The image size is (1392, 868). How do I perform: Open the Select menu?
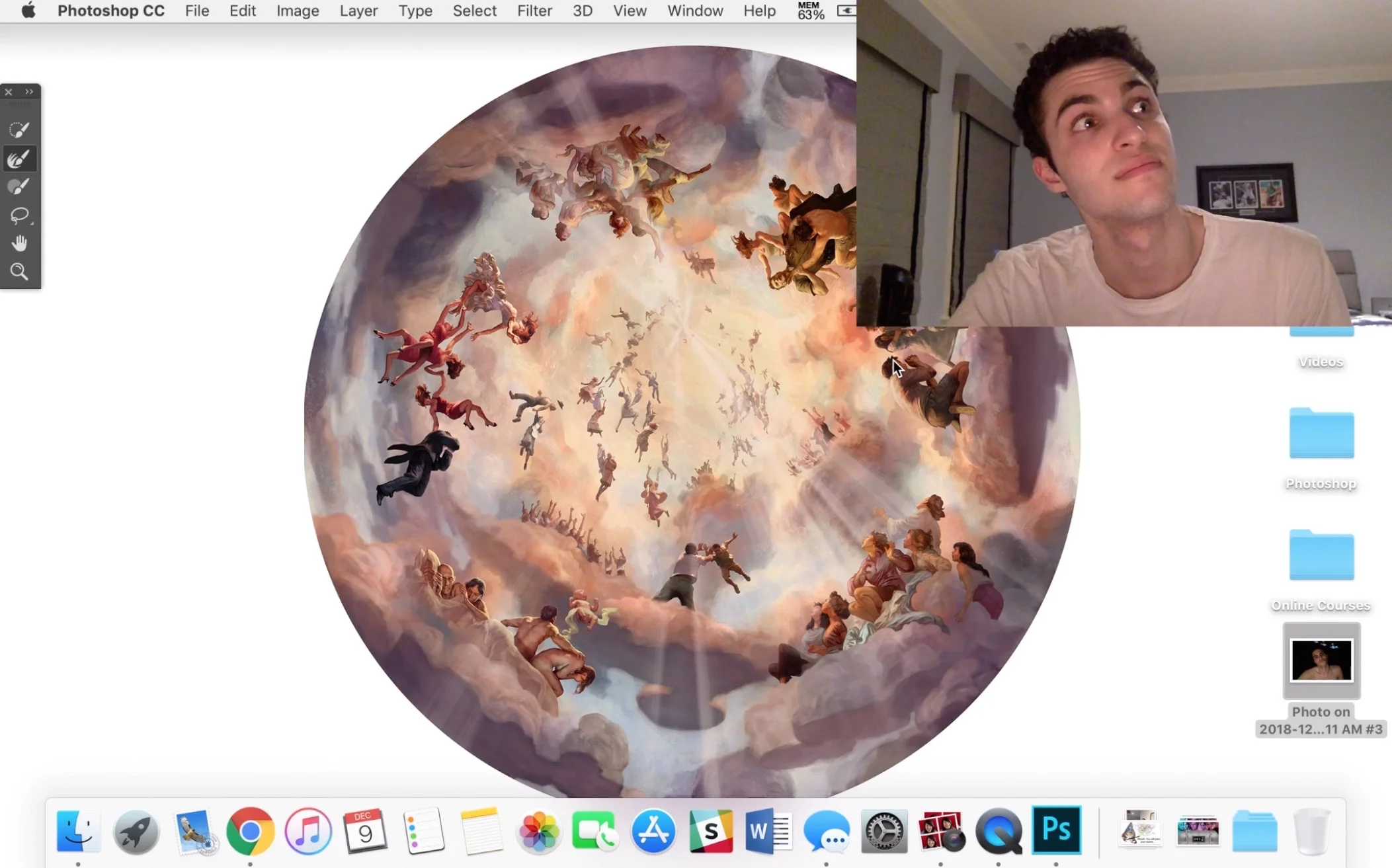(x=474, y=11)
